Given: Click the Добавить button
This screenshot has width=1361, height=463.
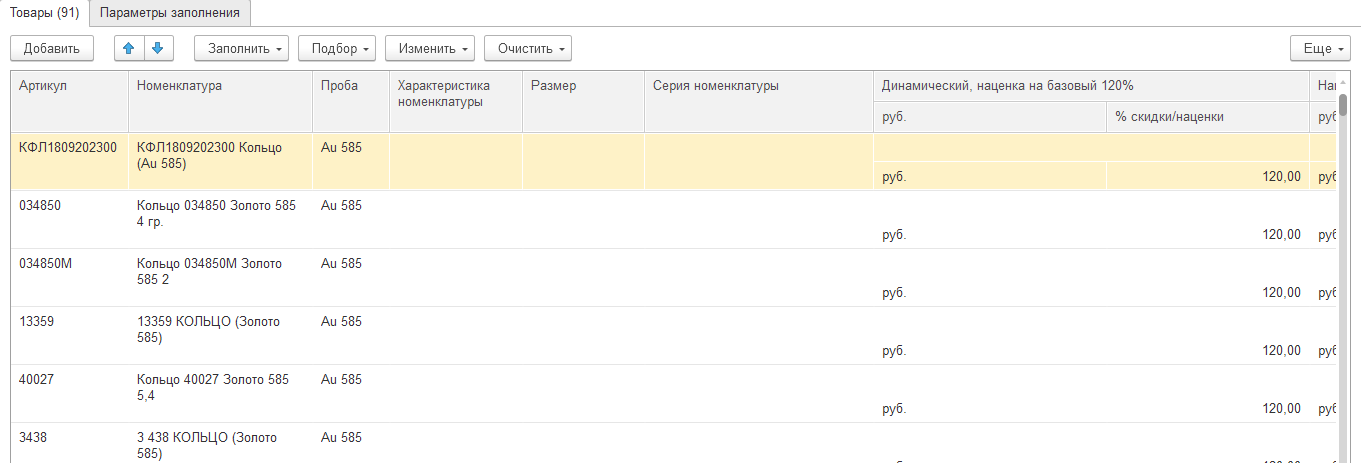Looking at the screenshot, I should pos(51,48).
